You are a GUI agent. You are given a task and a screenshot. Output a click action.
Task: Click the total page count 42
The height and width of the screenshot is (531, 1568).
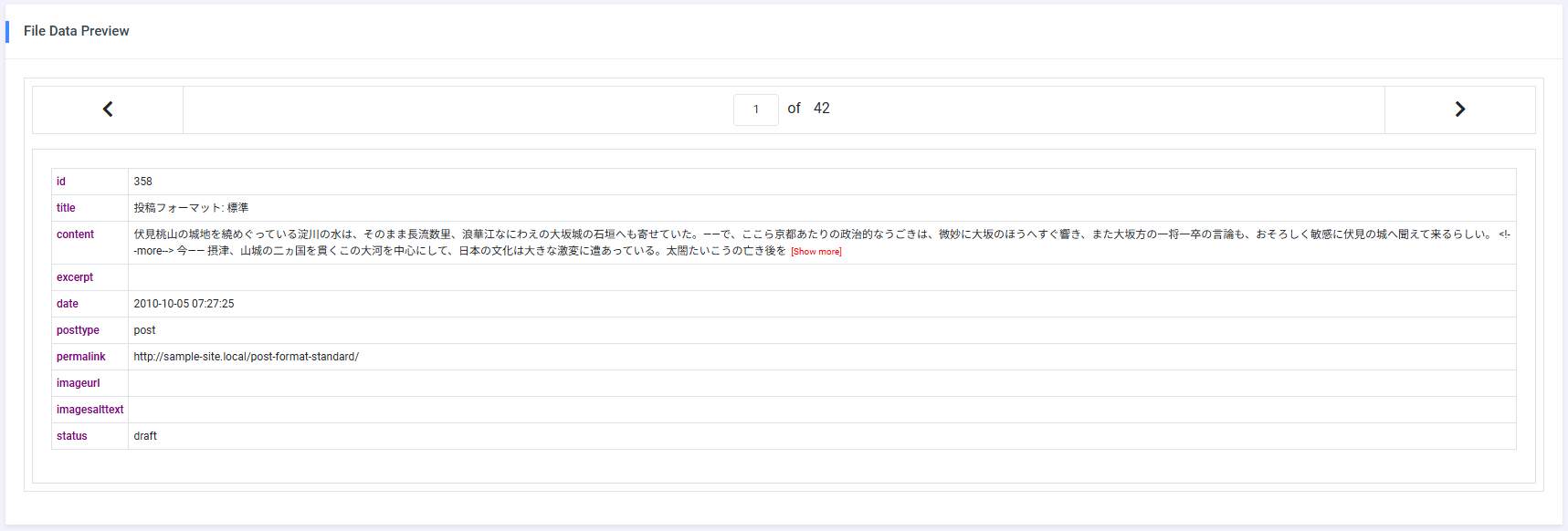click(x=821, y=109)
